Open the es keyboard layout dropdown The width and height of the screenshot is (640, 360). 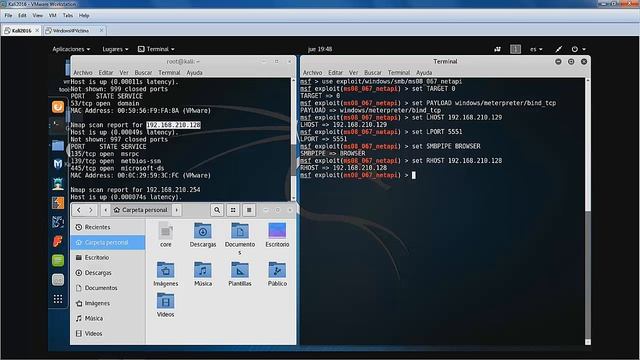(x=536, y=49)
